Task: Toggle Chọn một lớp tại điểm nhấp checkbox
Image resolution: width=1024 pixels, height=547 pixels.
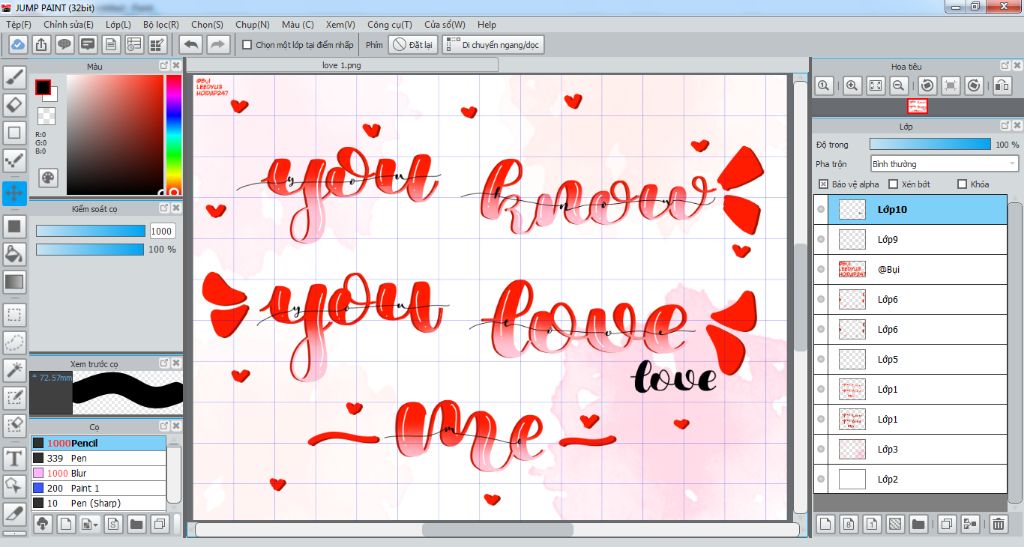Action: point(247,45)
